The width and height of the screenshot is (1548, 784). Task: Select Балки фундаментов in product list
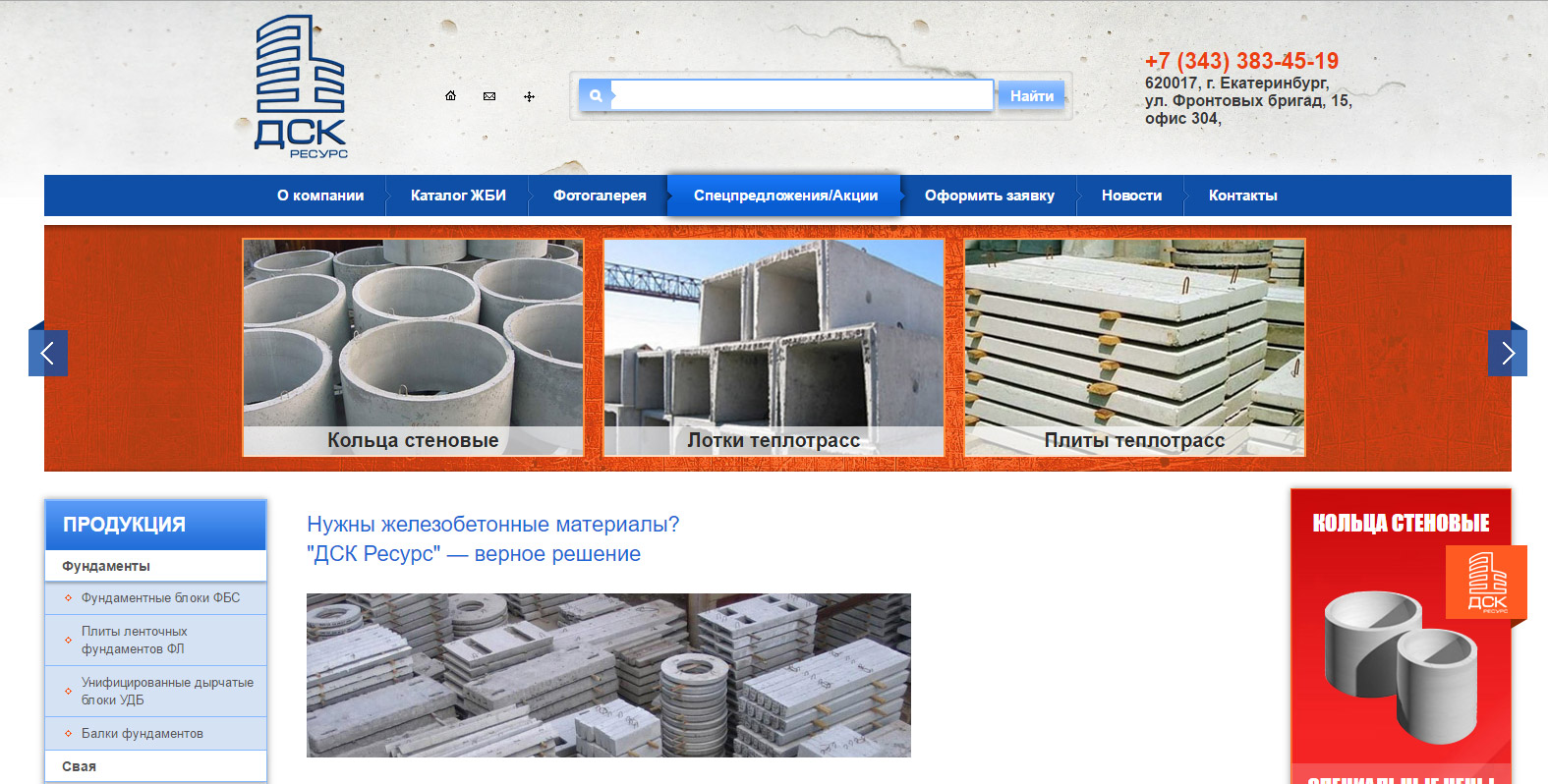click(143, 733)
